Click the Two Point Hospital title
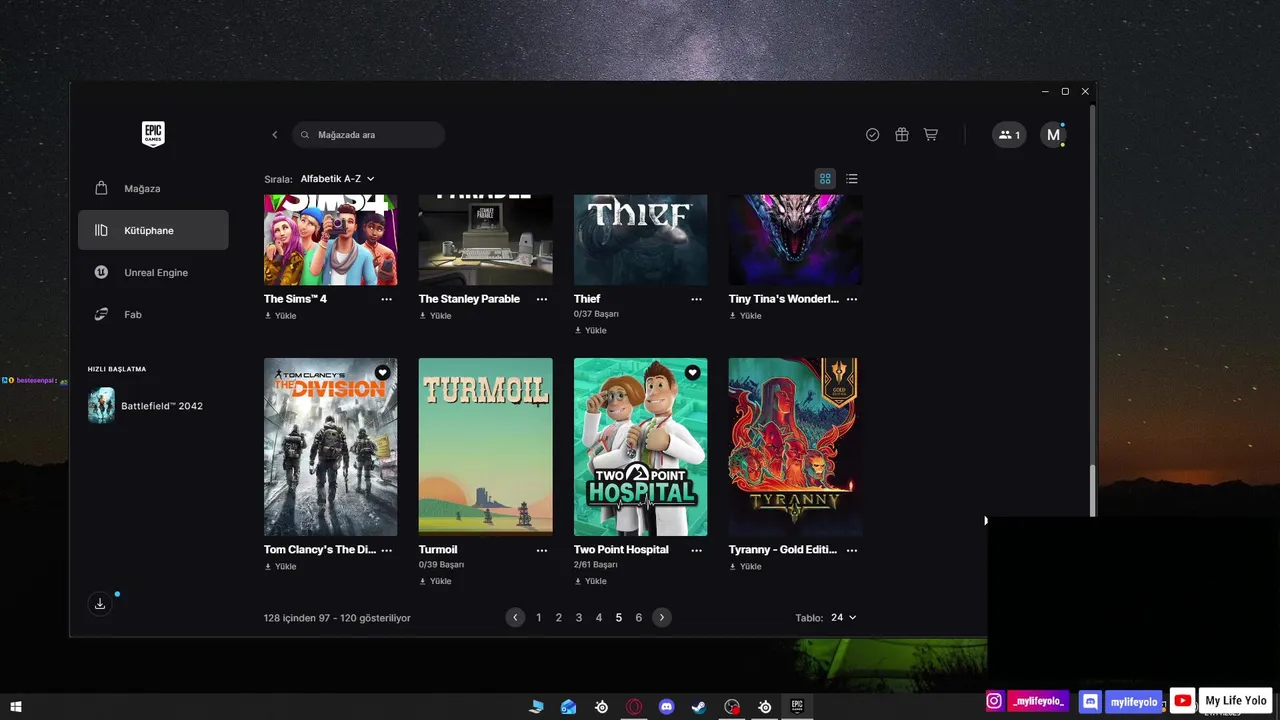The height and width of the screenshot is (720, 1280). (621, 550)
